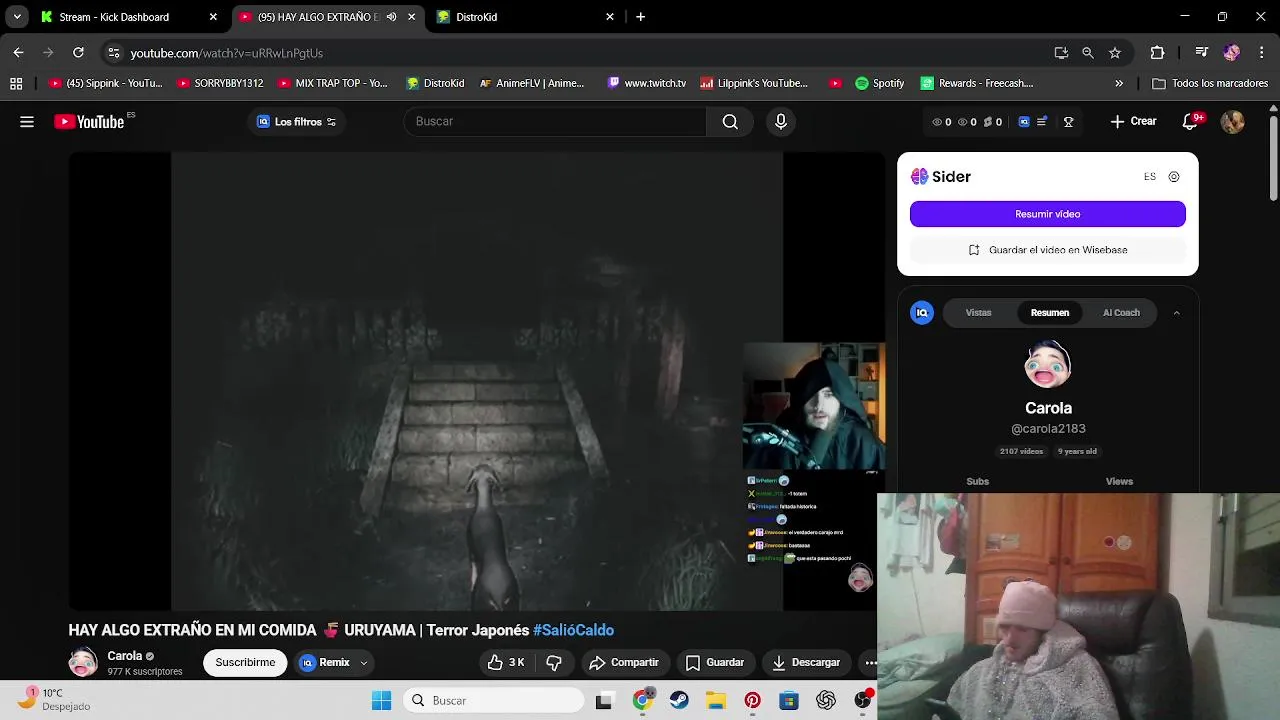Open the #SalióCaldo hashtag link

coord(573,630)
